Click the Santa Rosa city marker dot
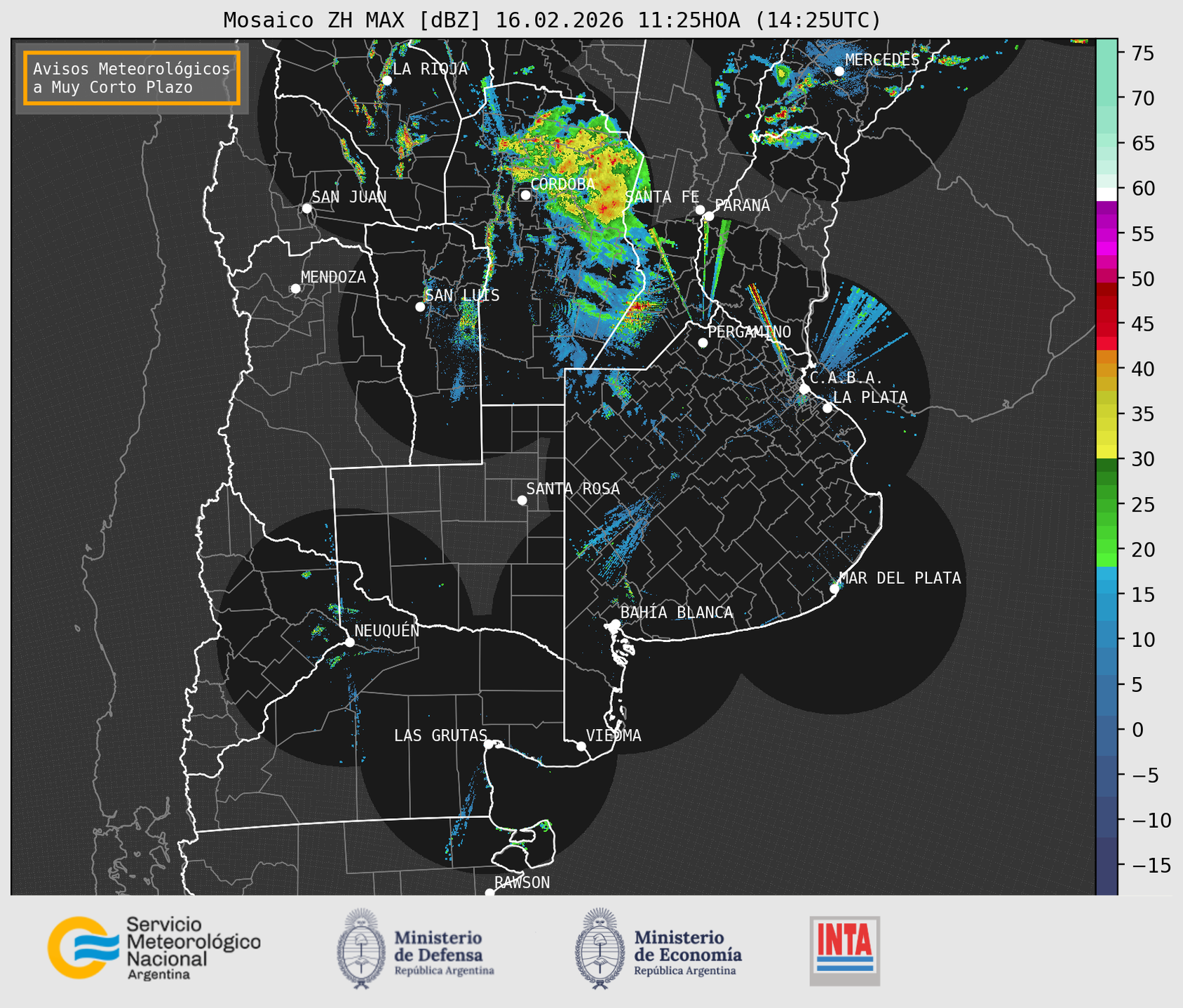 click(522, 500)
